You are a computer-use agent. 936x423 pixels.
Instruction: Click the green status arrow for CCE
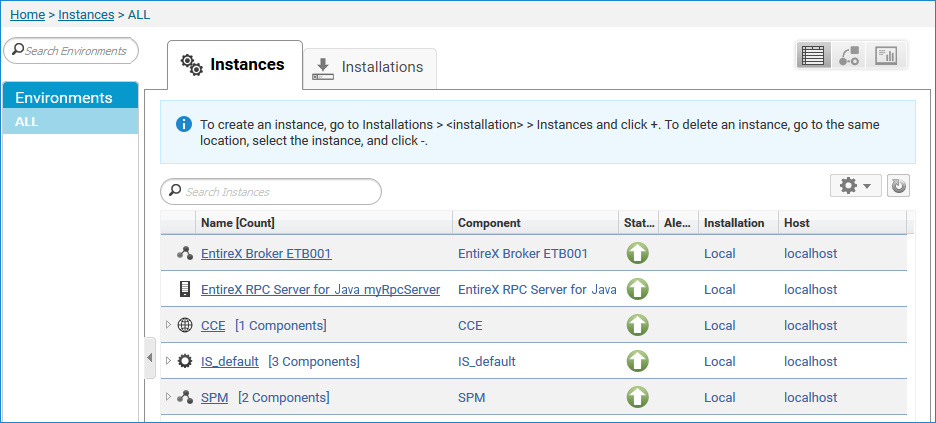click(638, 325)
